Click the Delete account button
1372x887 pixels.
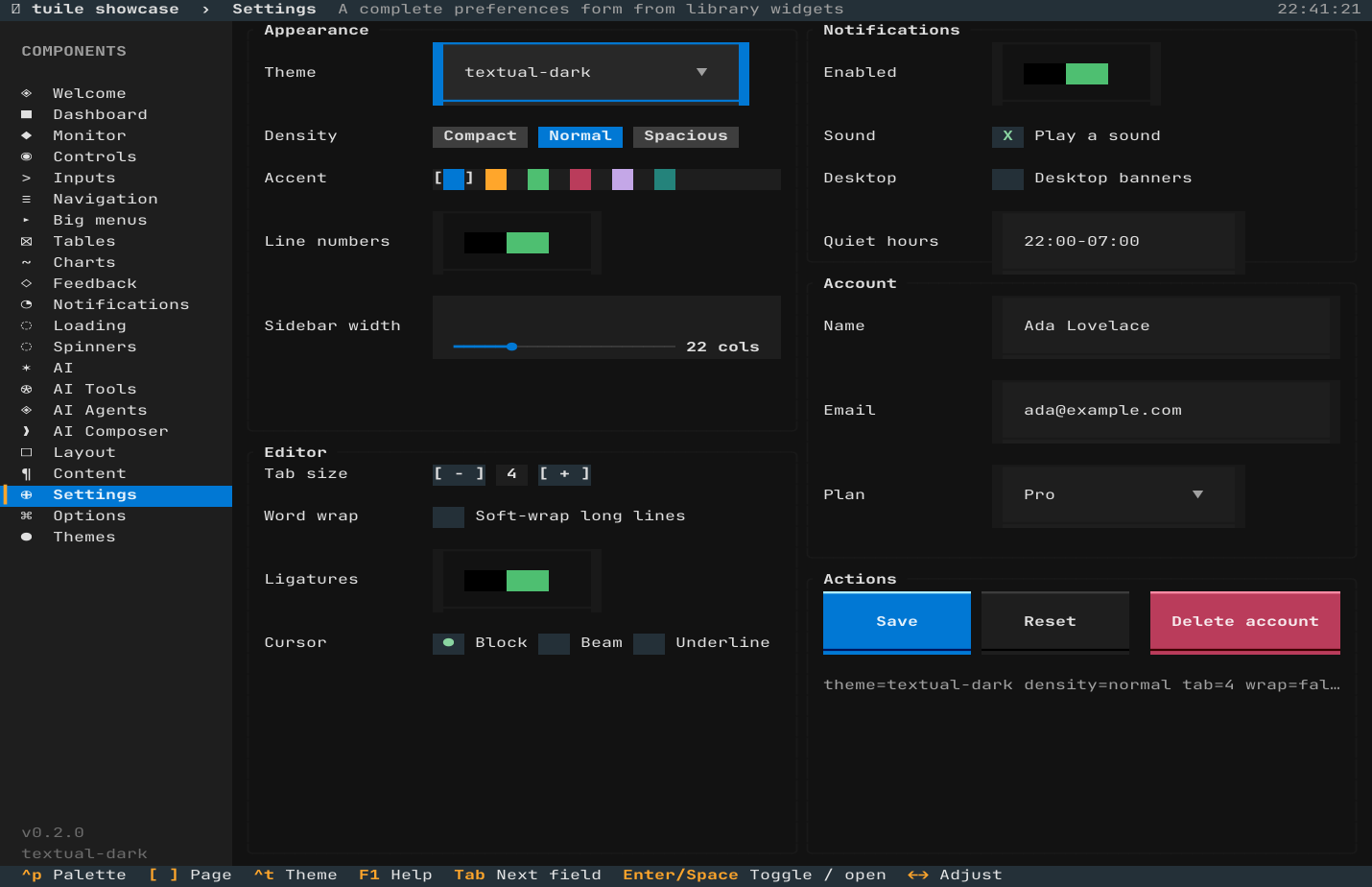point(1245,622)
